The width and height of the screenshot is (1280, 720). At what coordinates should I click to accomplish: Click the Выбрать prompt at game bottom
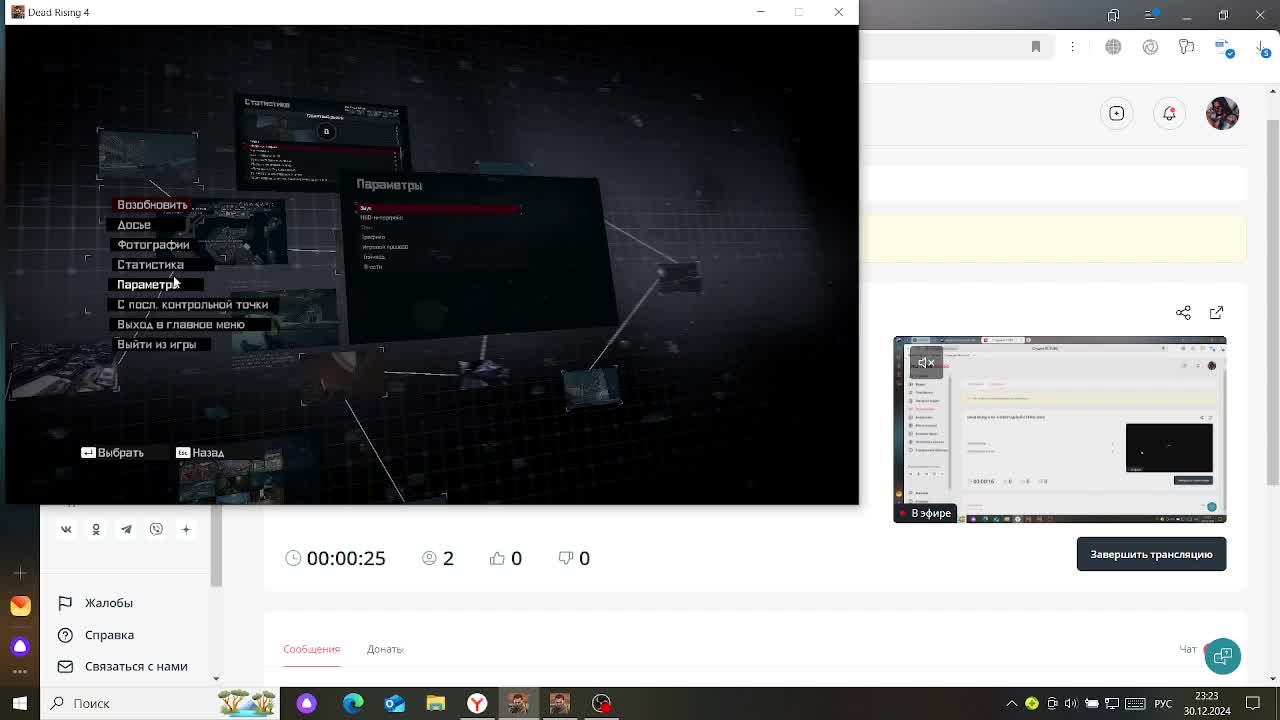(112, 453)
